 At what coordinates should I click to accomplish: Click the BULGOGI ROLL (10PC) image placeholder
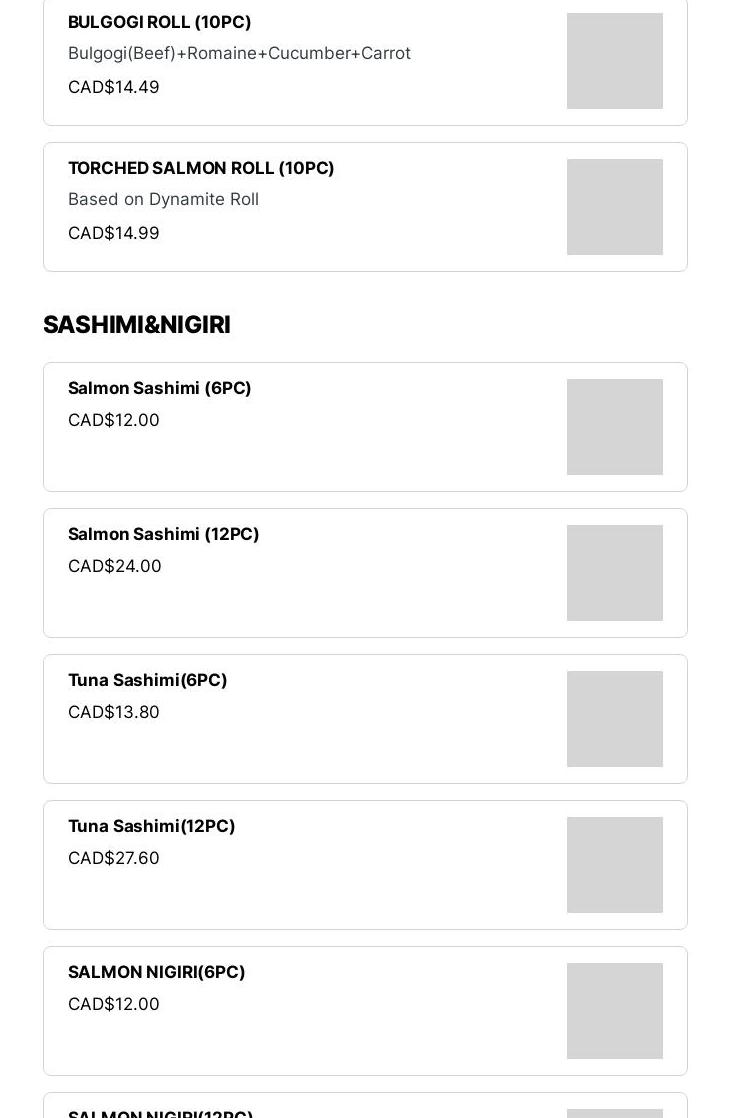pos(614,61)
